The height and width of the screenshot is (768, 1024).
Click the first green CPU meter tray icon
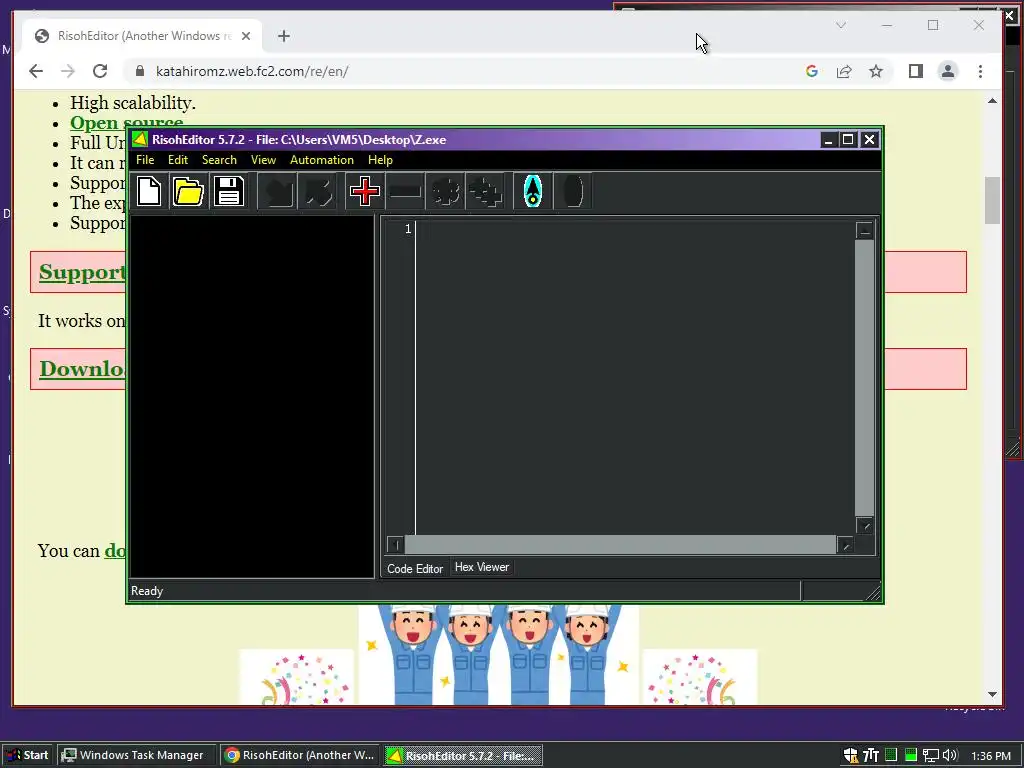[x=891, y=755]
